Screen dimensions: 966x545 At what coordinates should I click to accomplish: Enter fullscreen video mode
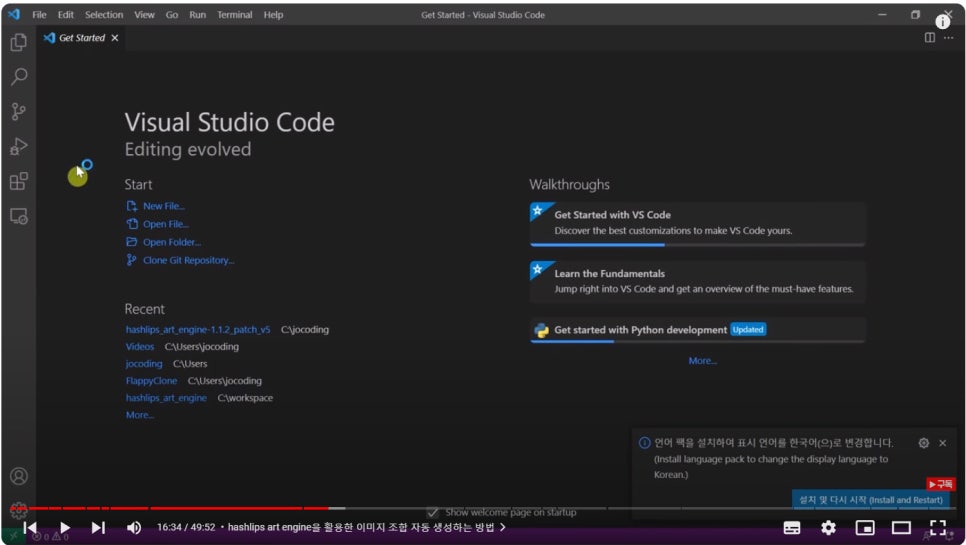(938, 528)
